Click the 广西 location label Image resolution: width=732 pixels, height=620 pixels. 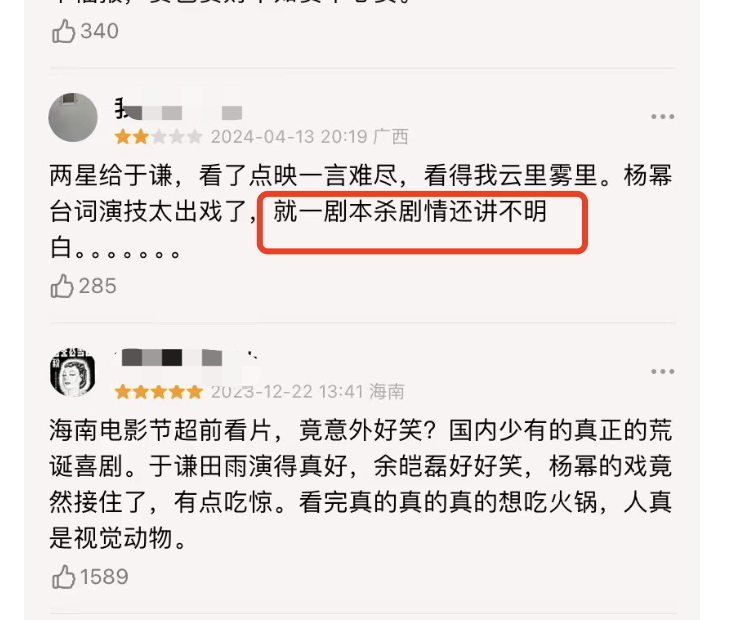(x=391, y=137)
